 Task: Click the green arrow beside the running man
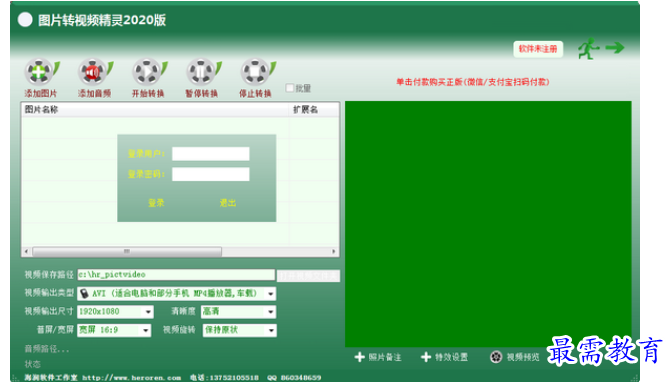[x=615, y=47]
